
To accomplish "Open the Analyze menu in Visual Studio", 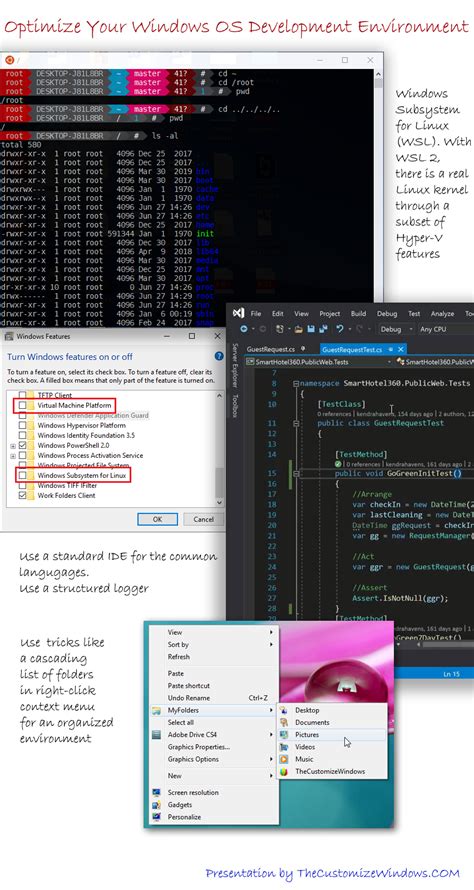I will (442, 313).
